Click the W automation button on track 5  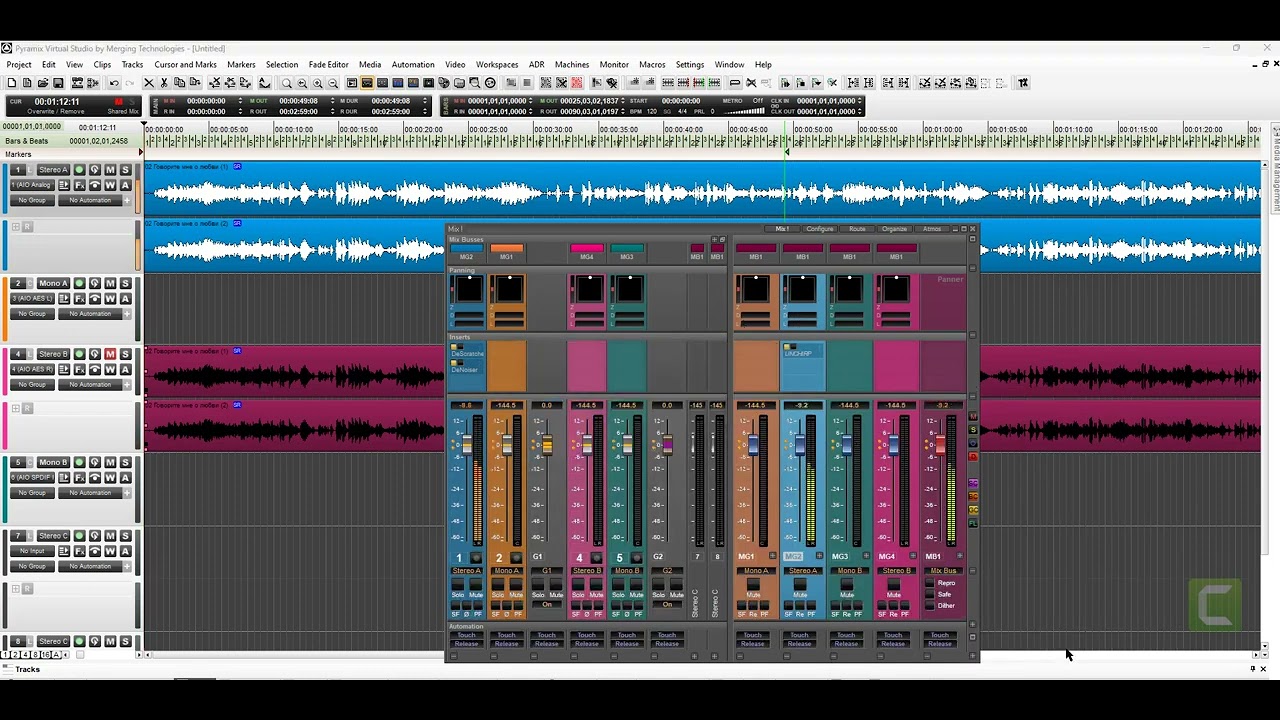click(x=110, y=478)
